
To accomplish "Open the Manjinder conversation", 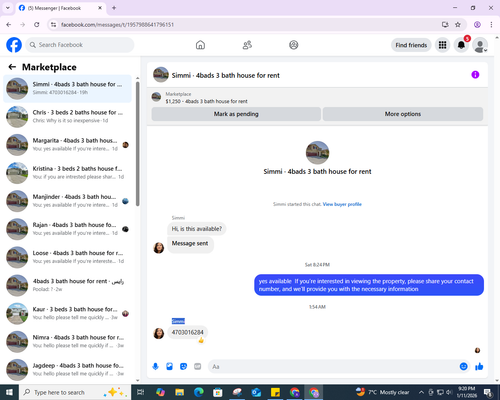I will (67, 201).
